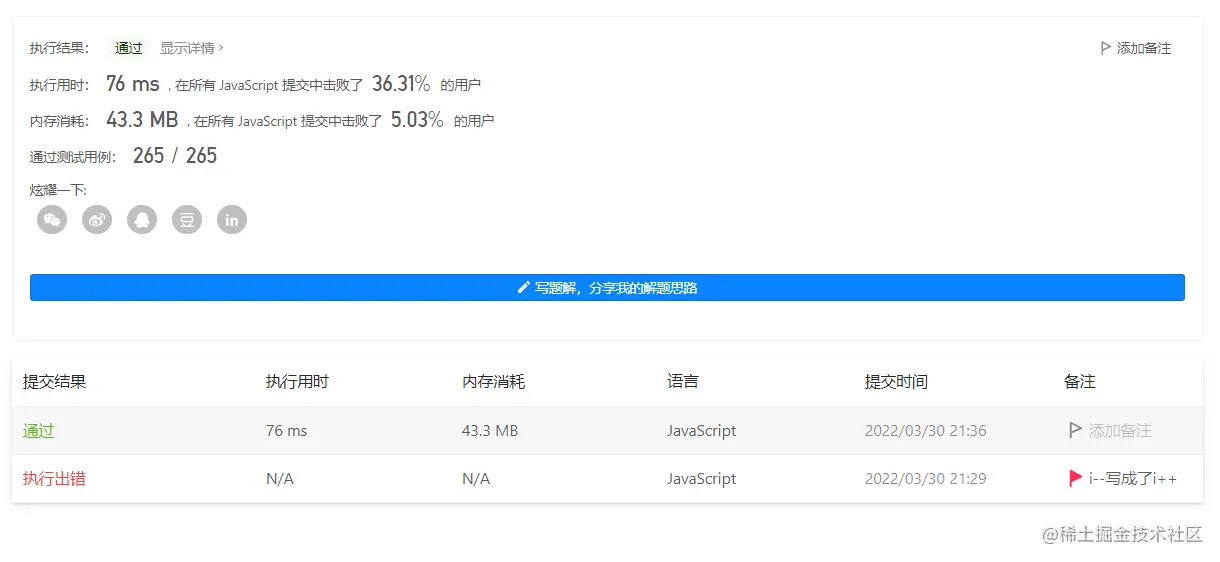Open the 通过 submission result link
The width and height of the screenshot is (1220, 562).
(39, 431)
